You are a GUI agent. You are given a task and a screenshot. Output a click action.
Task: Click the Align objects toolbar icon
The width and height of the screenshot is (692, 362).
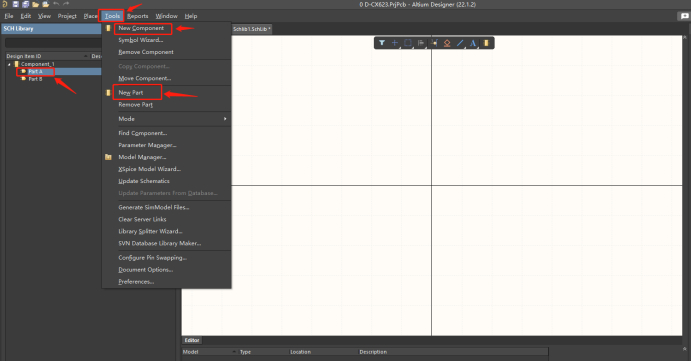[x=421, y=43]
